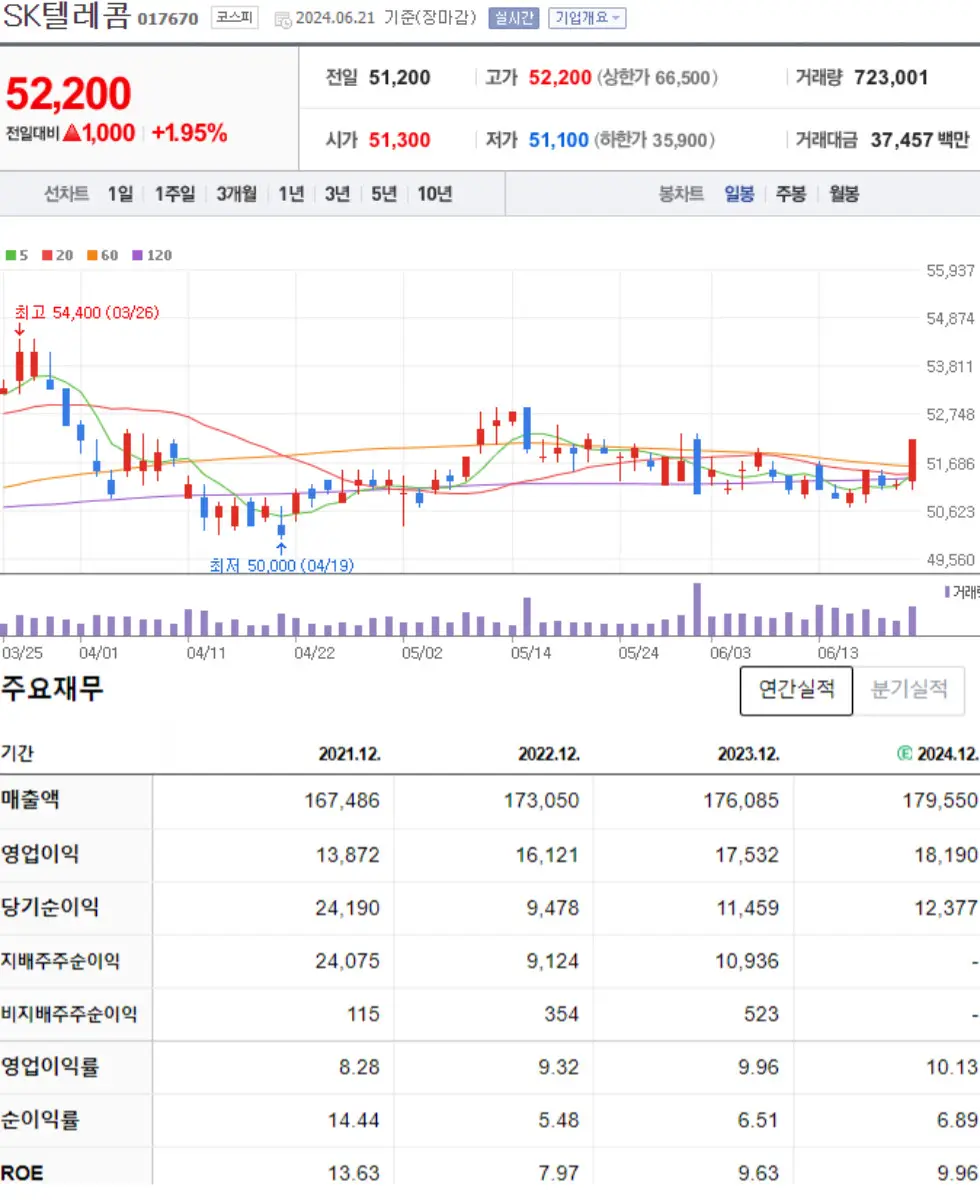Click the 2022 매출액 value 173,050
Screen dimensions: 980x1200
pyautogui.click(x=542, y=801)
